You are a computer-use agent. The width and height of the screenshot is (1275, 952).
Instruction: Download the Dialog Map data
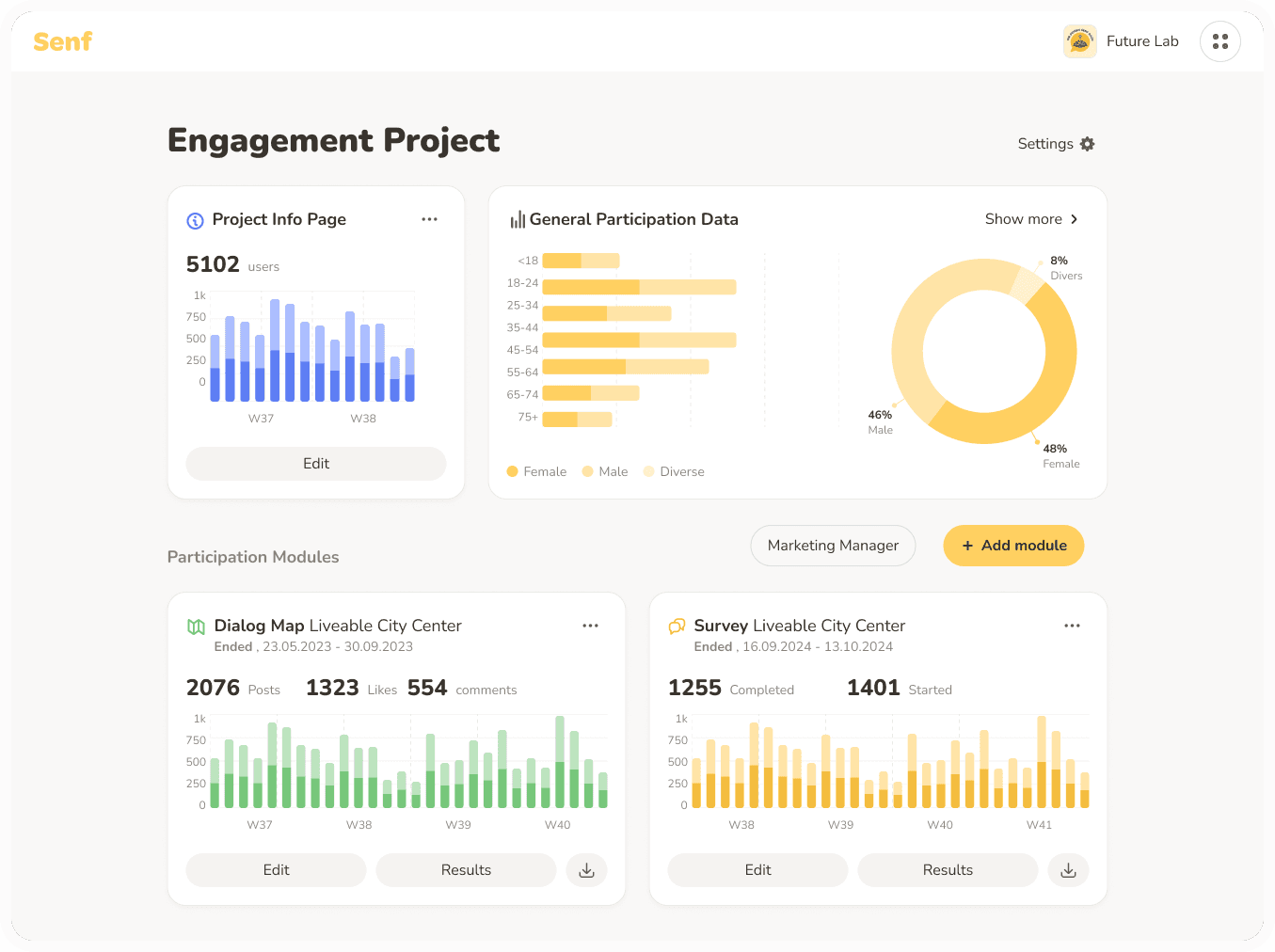(x=586, y=870)
